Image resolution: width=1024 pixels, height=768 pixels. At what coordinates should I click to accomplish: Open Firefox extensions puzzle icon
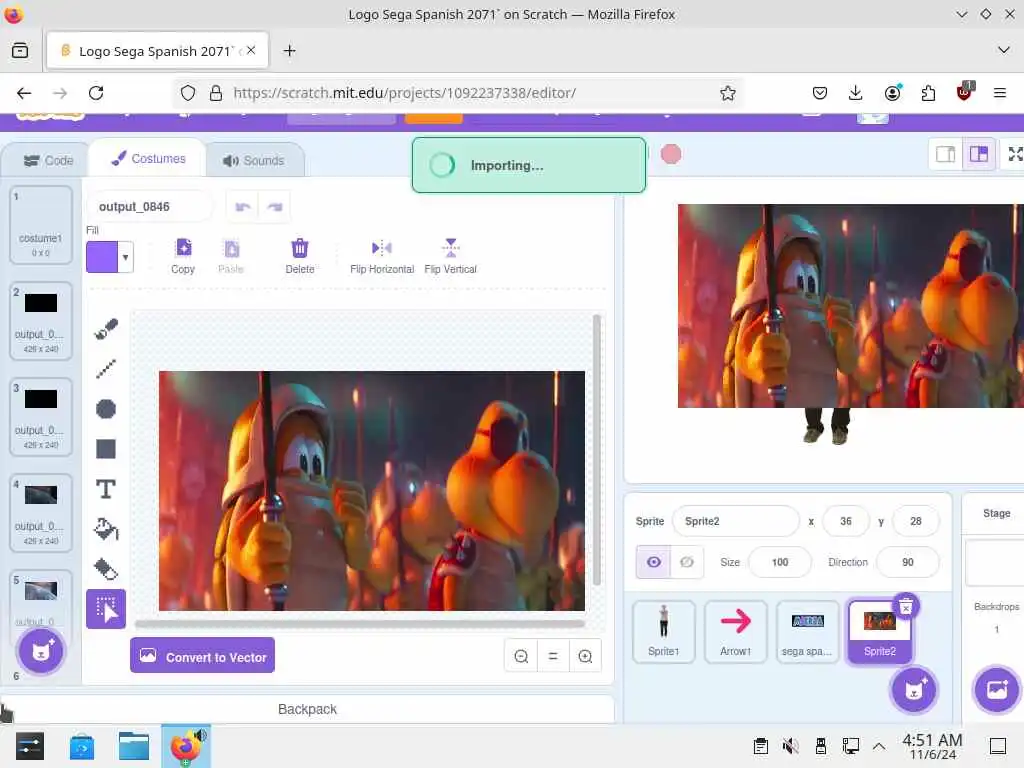(x=928, y=93)
